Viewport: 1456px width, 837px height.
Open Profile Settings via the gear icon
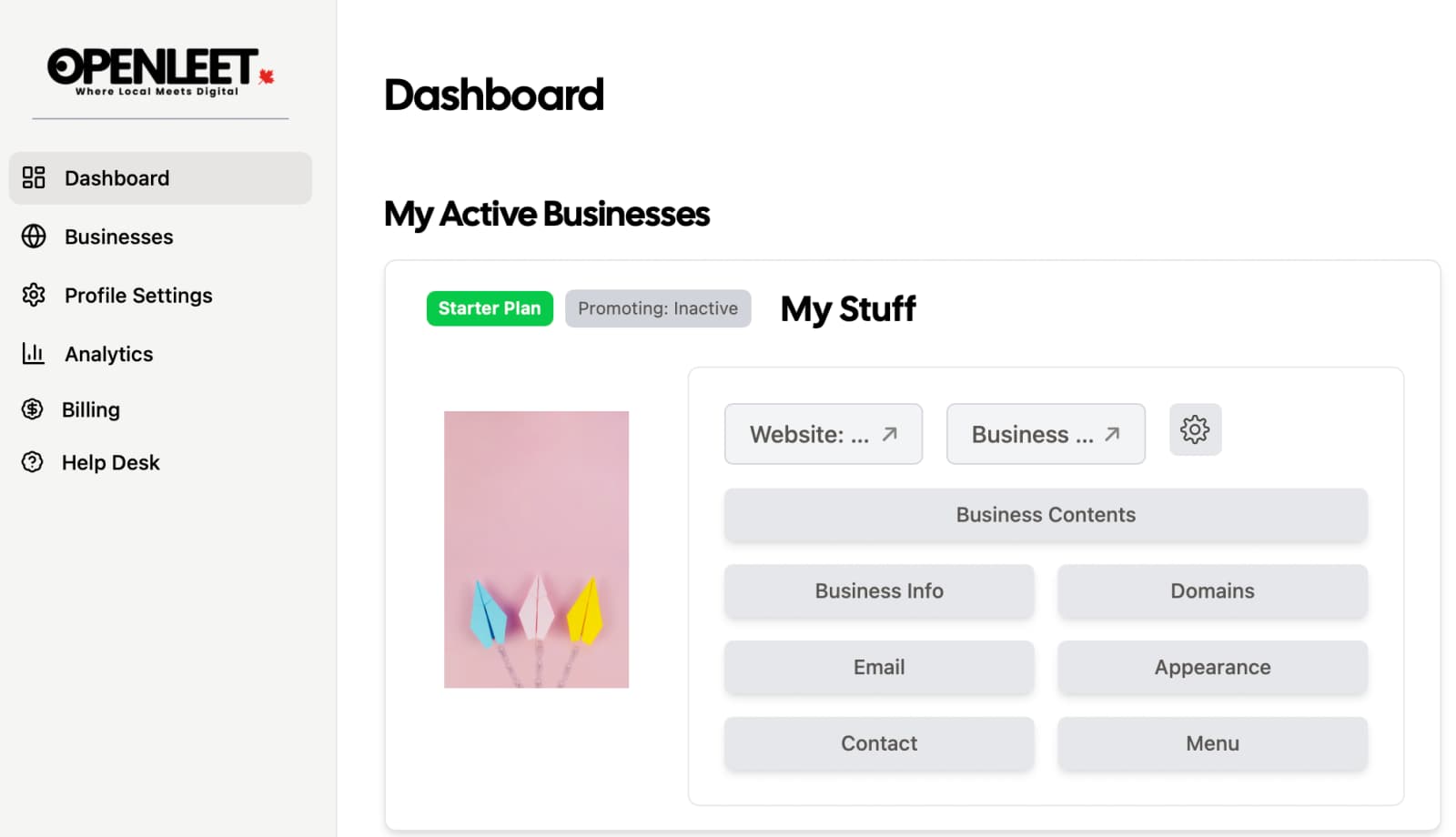point(33,295)
